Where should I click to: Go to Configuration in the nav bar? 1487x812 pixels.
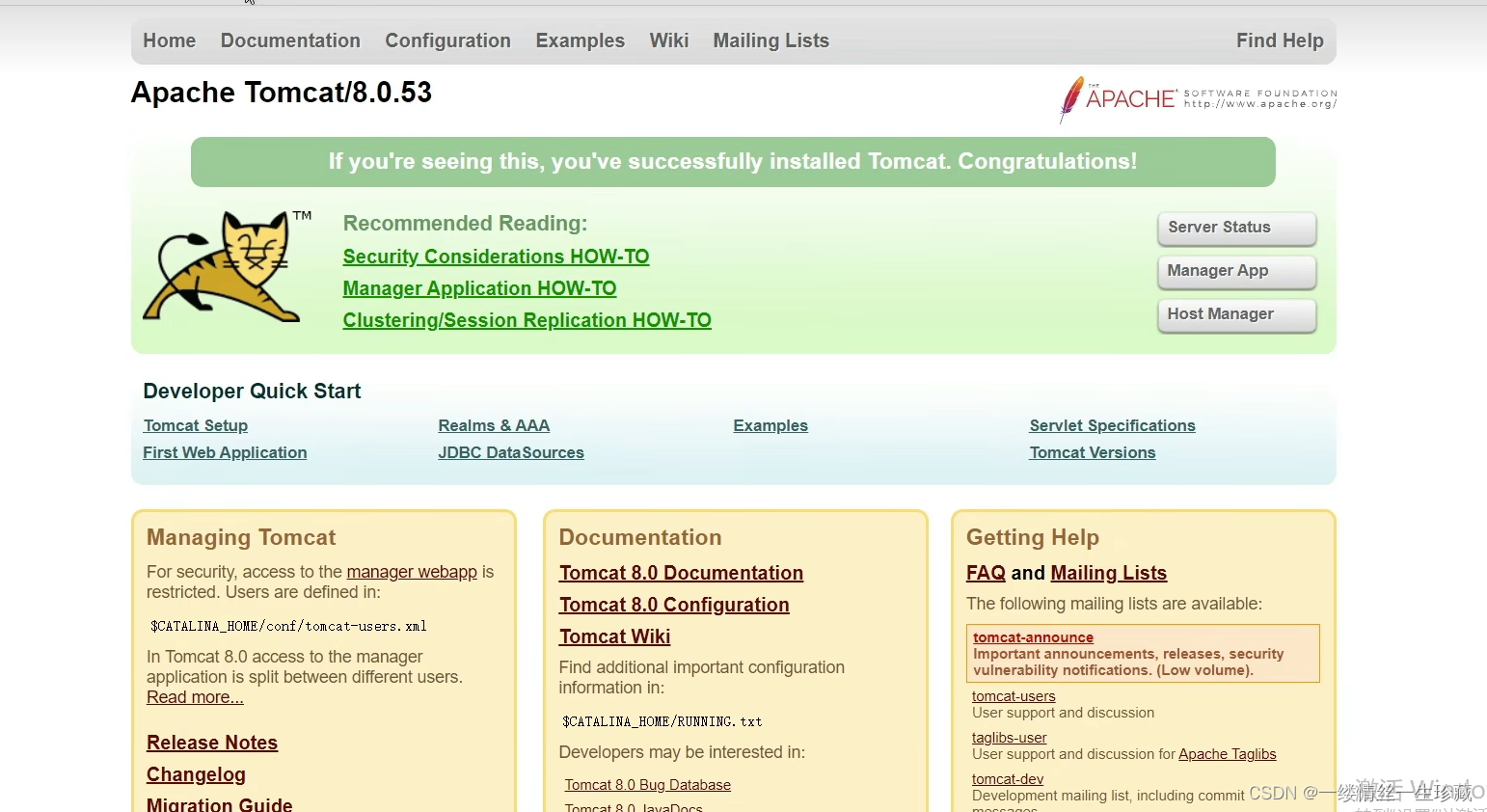[x=448, y=41]
